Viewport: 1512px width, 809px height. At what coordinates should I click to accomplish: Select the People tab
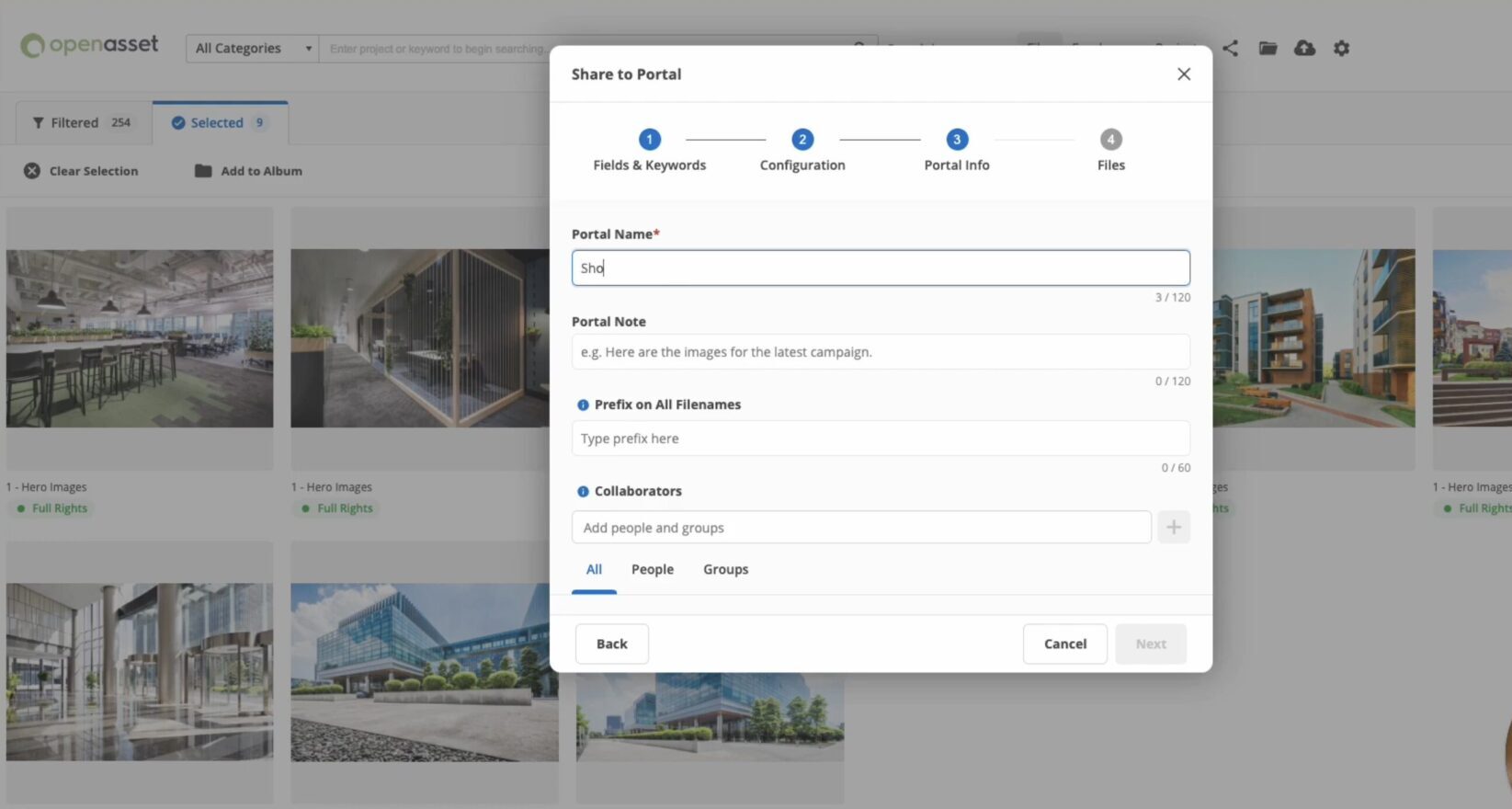pyautogui.click(x=653, y=570)
